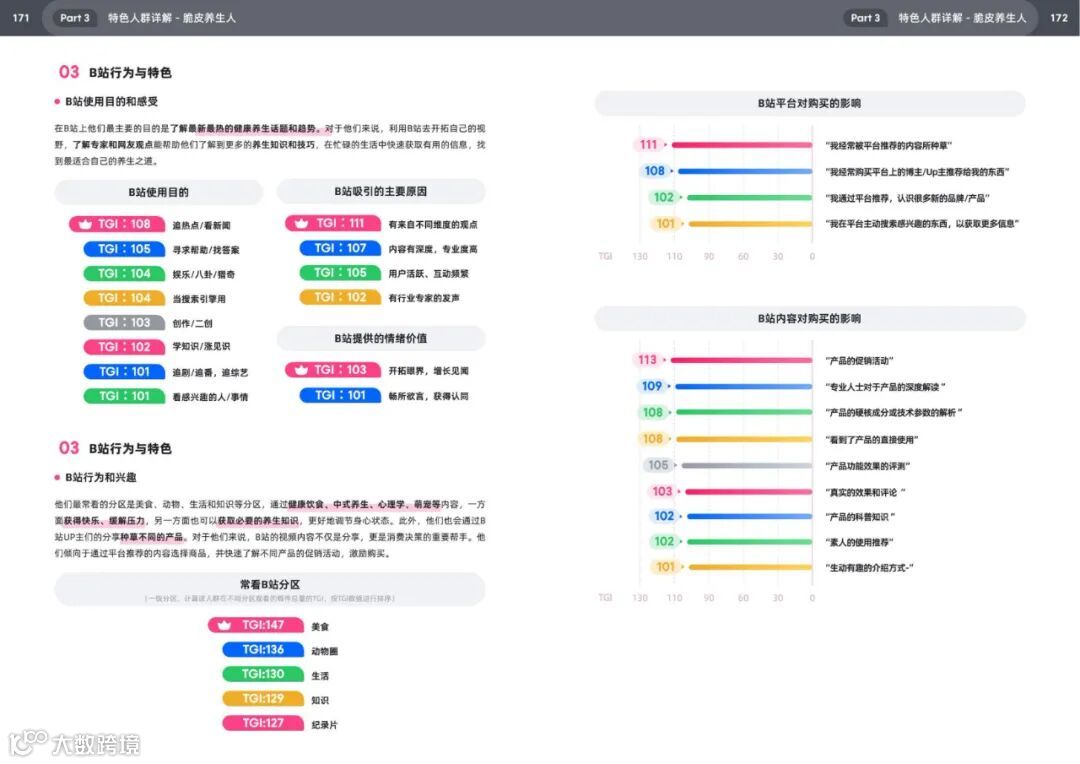Click the B站吸引的主要原因 header pill
1080x764 pixels.
381,192
